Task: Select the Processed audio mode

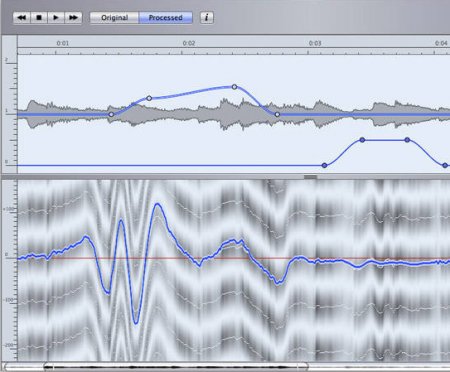Action: pos(166,18)
